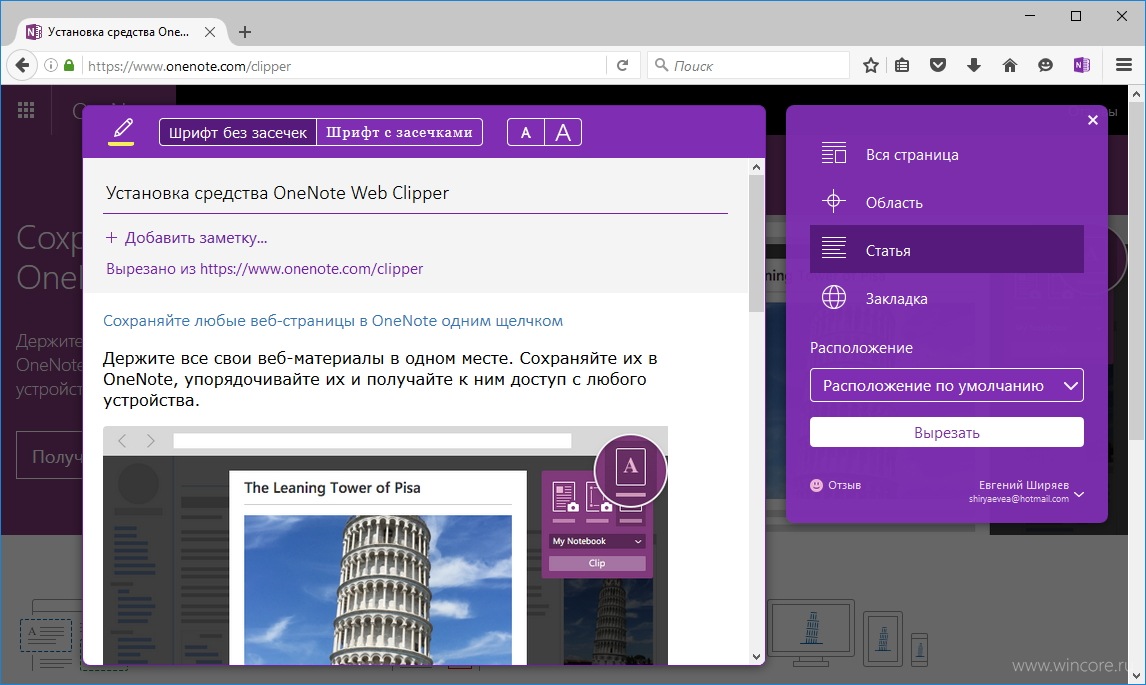Reload the page with the refresh icon
The width and height of the screenshot is (1146, 685).
(x=623, y=66)
